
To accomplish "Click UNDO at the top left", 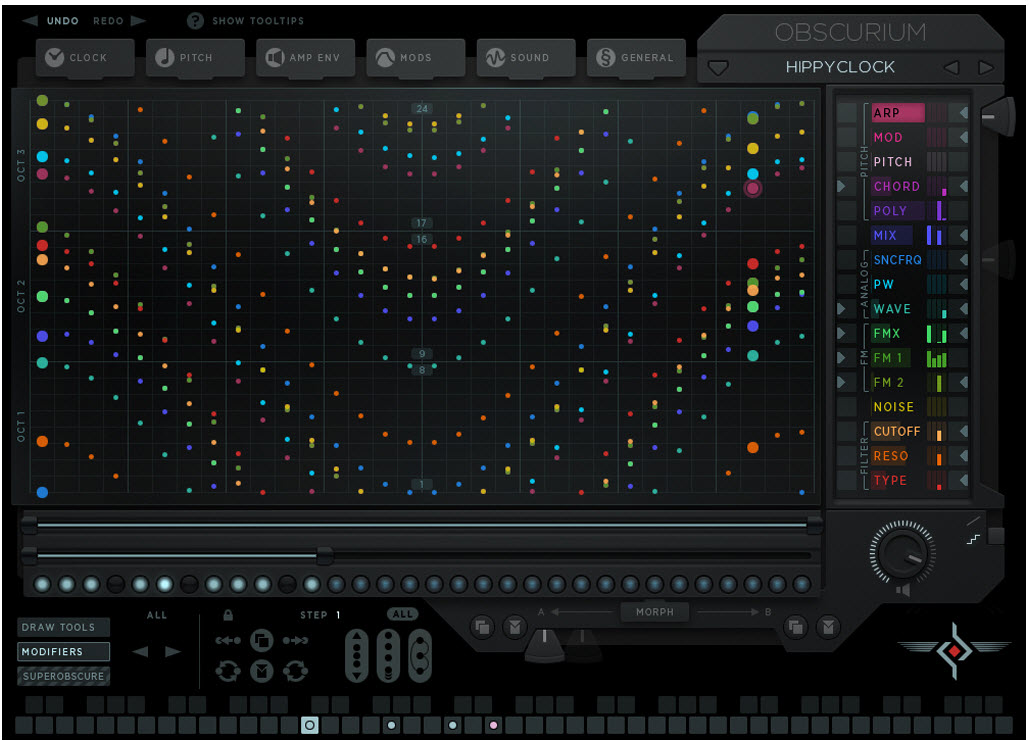I will pos(62,21).
